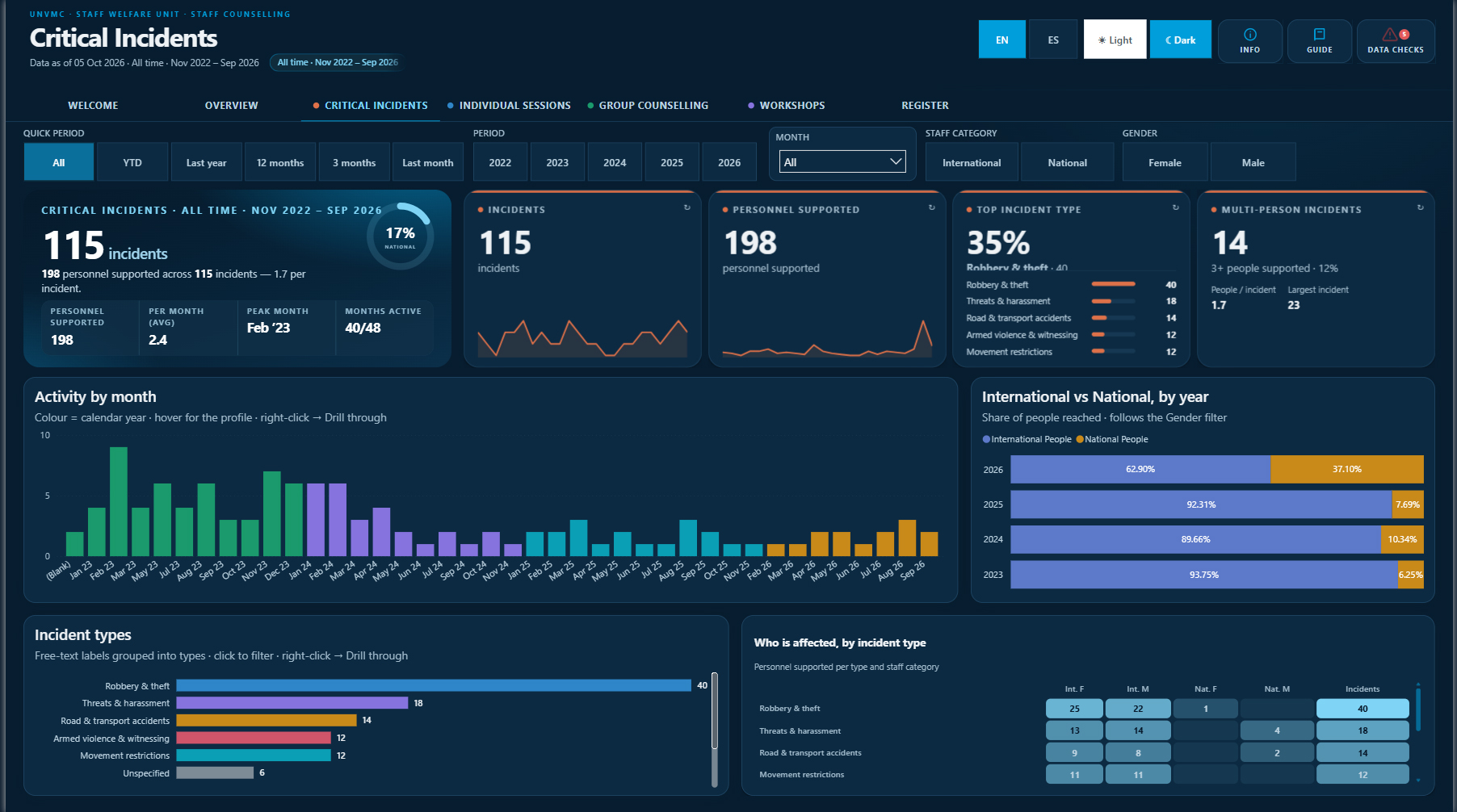Switch language to EN
The image size is (1457, 812).
tap(1001, 40)
